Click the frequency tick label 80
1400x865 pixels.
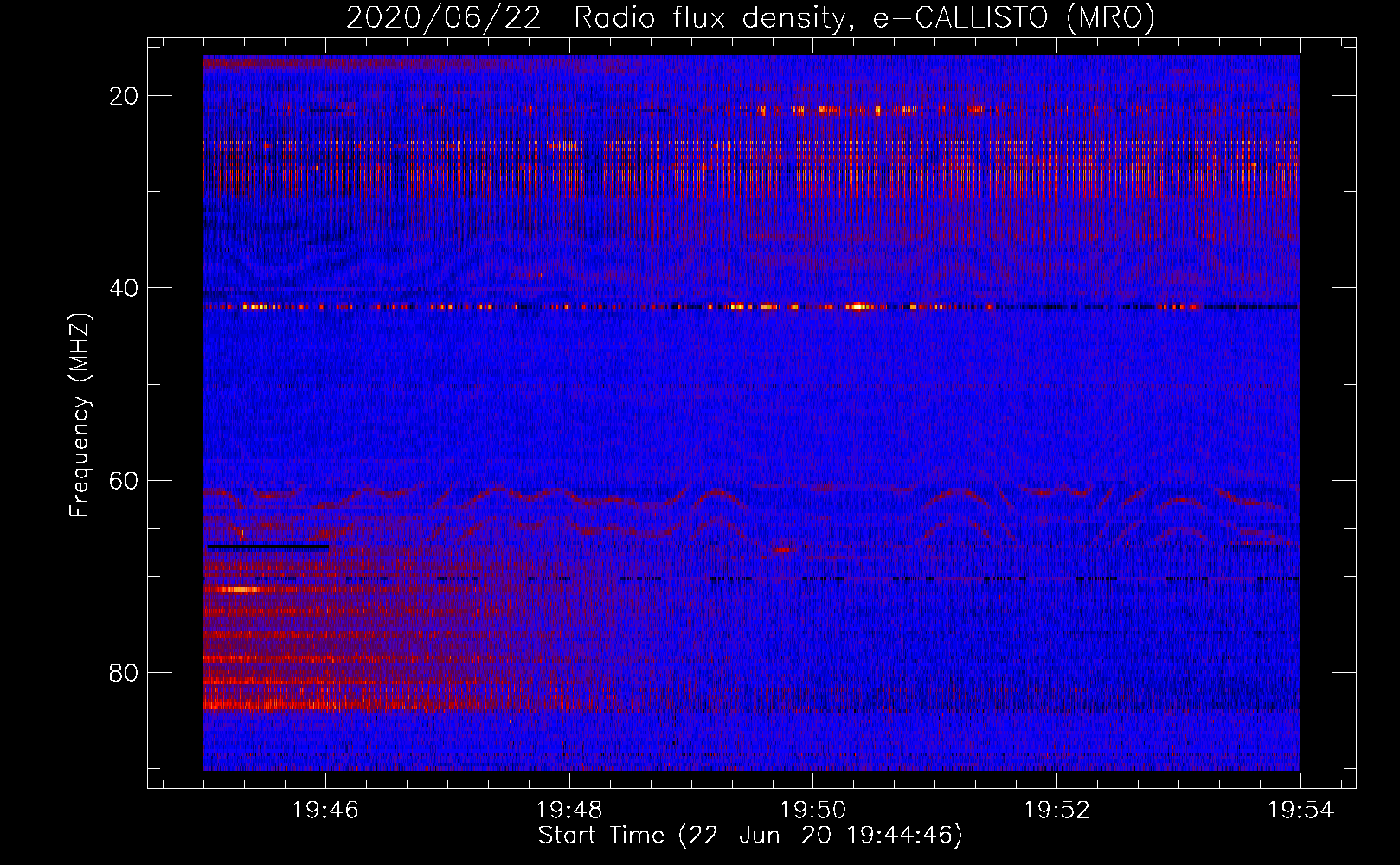pyautogui.click(x=124, y=673)
